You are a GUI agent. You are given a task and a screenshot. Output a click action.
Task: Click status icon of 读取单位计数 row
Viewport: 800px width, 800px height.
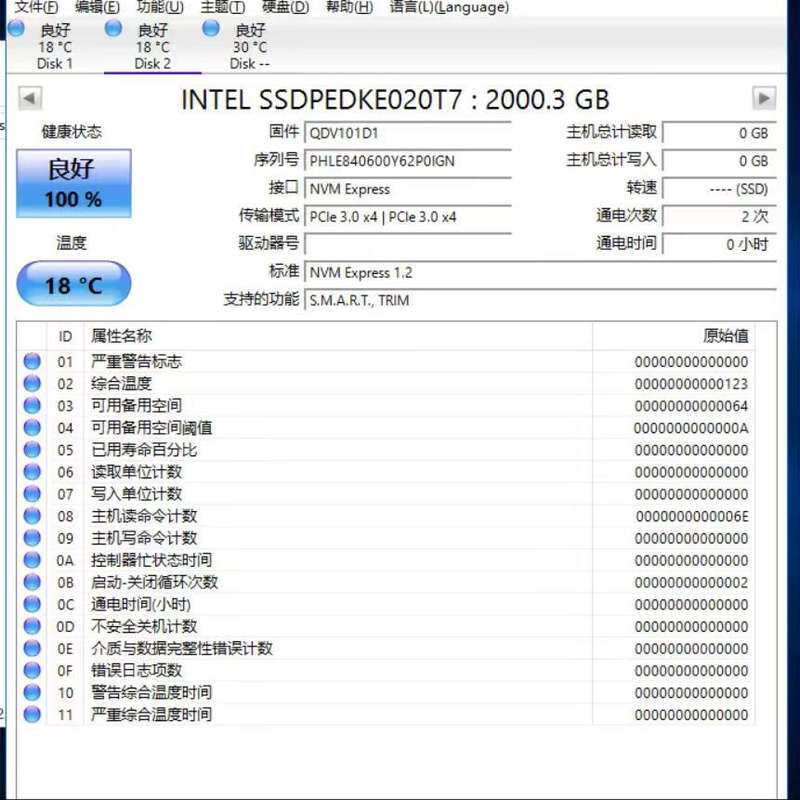coord(32,471)
